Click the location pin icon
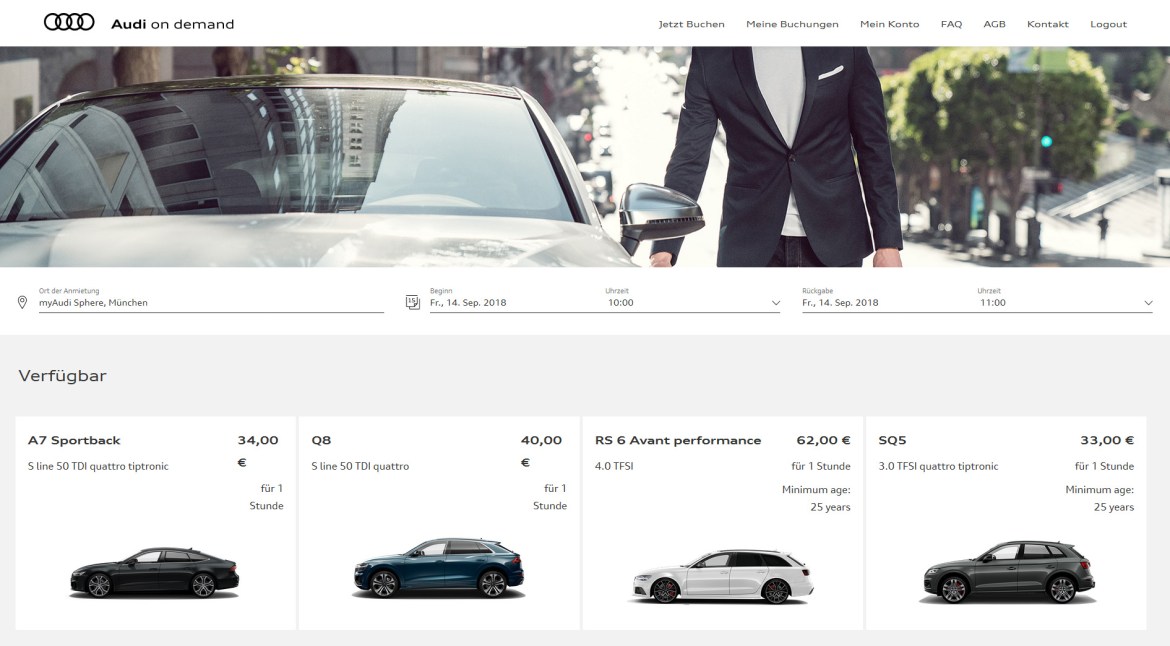The width and height of the screenshot is (1170, 646). point(22,302)
